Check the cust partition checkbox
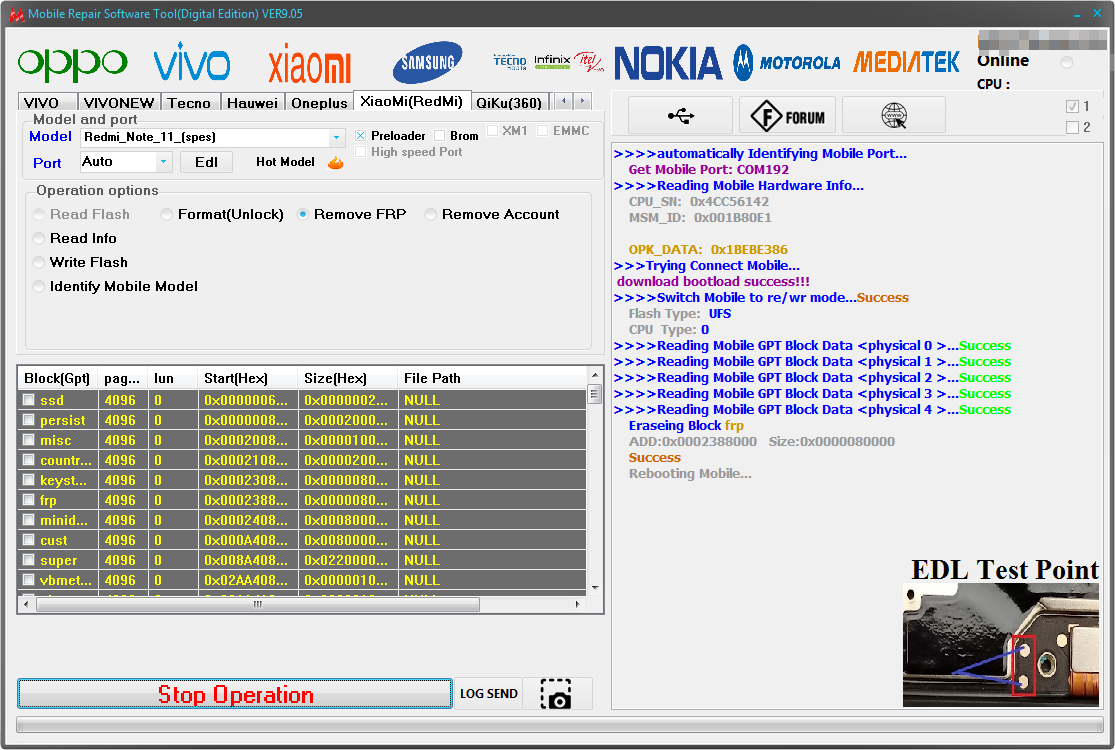Screen dimensions: 1115x750 click(28, 540)
